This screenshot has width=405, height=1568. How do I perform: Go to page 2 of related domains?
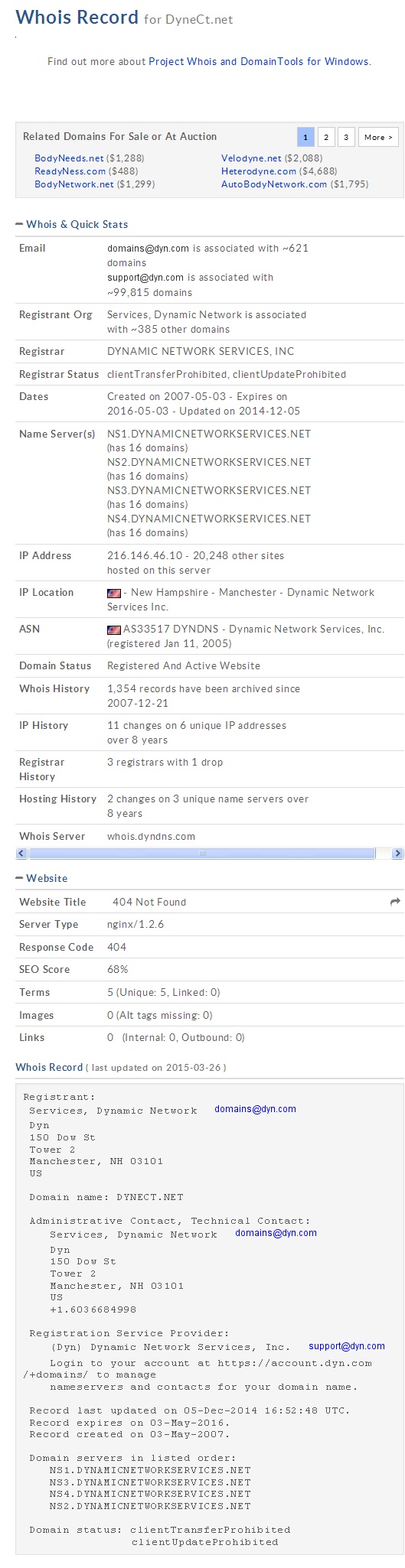(x=325, y=137)
